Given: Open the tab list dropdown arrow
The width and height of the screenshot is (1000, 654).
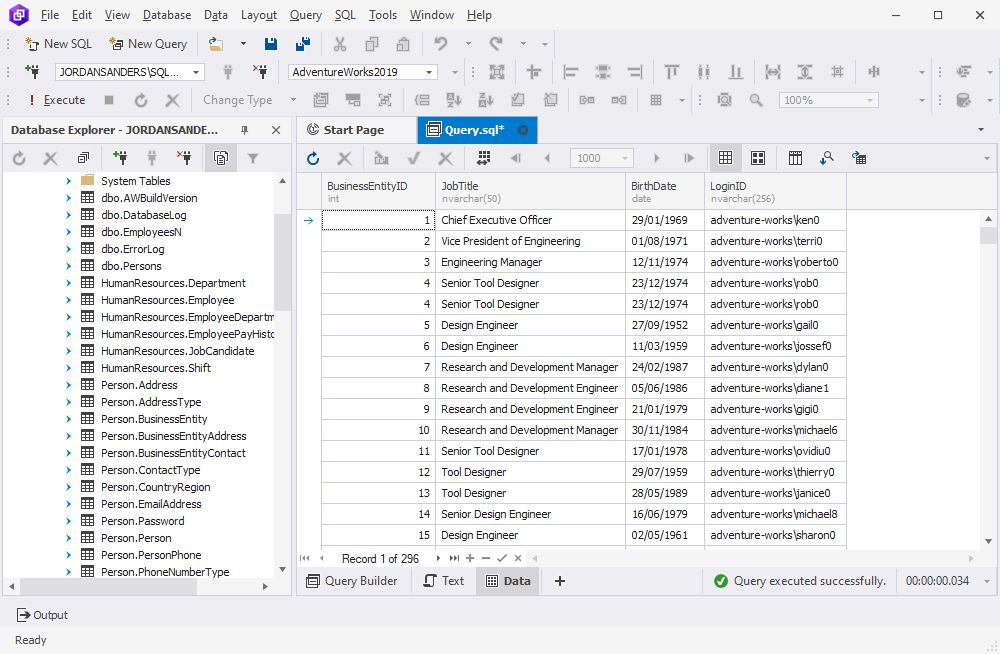Looking at the screenshot, I should tap(980, 130).
